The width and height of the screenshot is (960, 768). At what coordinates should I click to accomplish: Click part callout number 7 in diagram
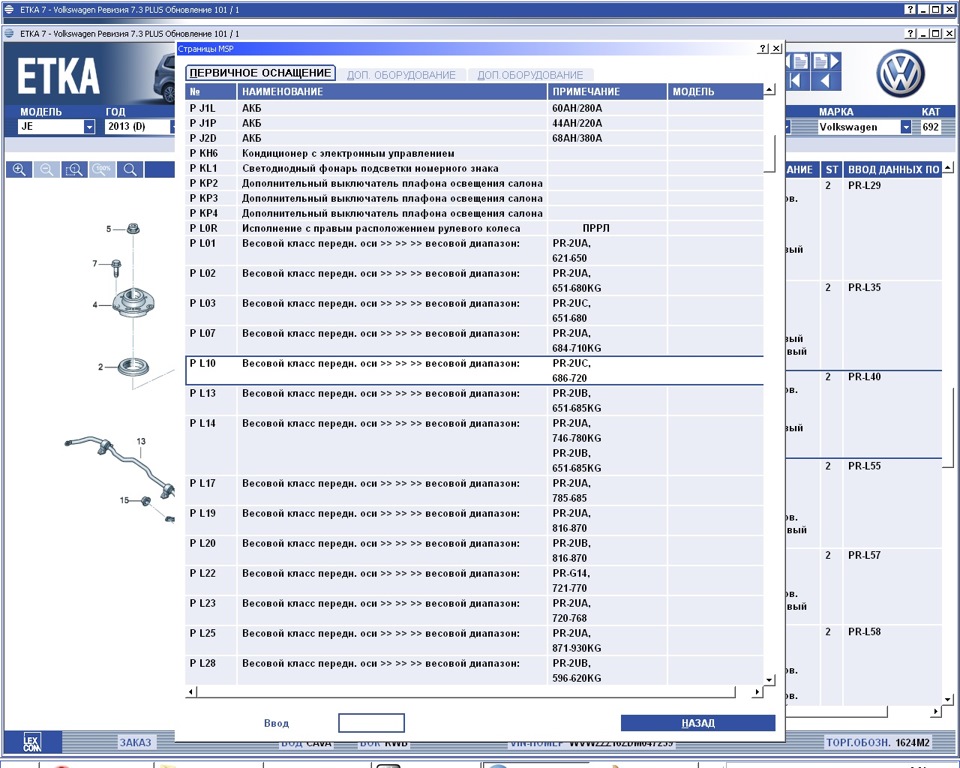pos(94,263)
